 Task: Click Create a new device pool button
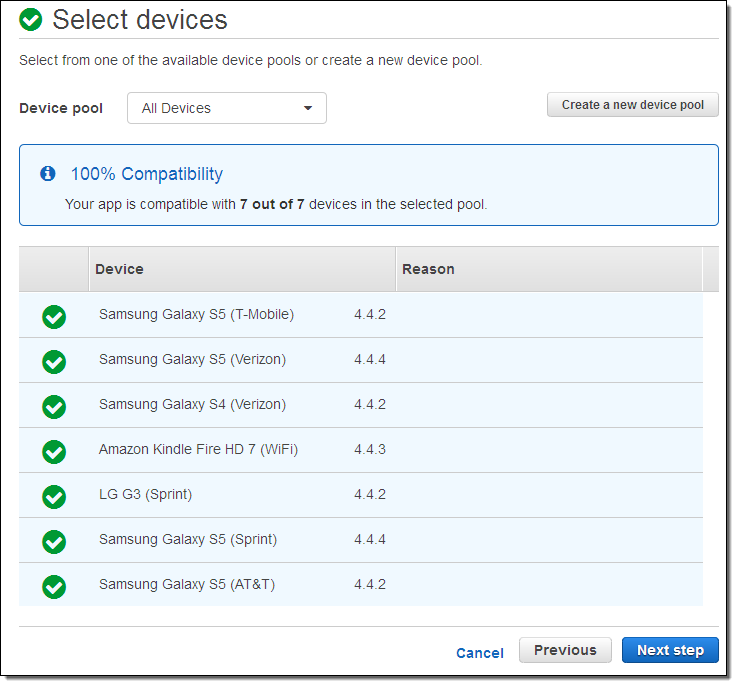632,105
